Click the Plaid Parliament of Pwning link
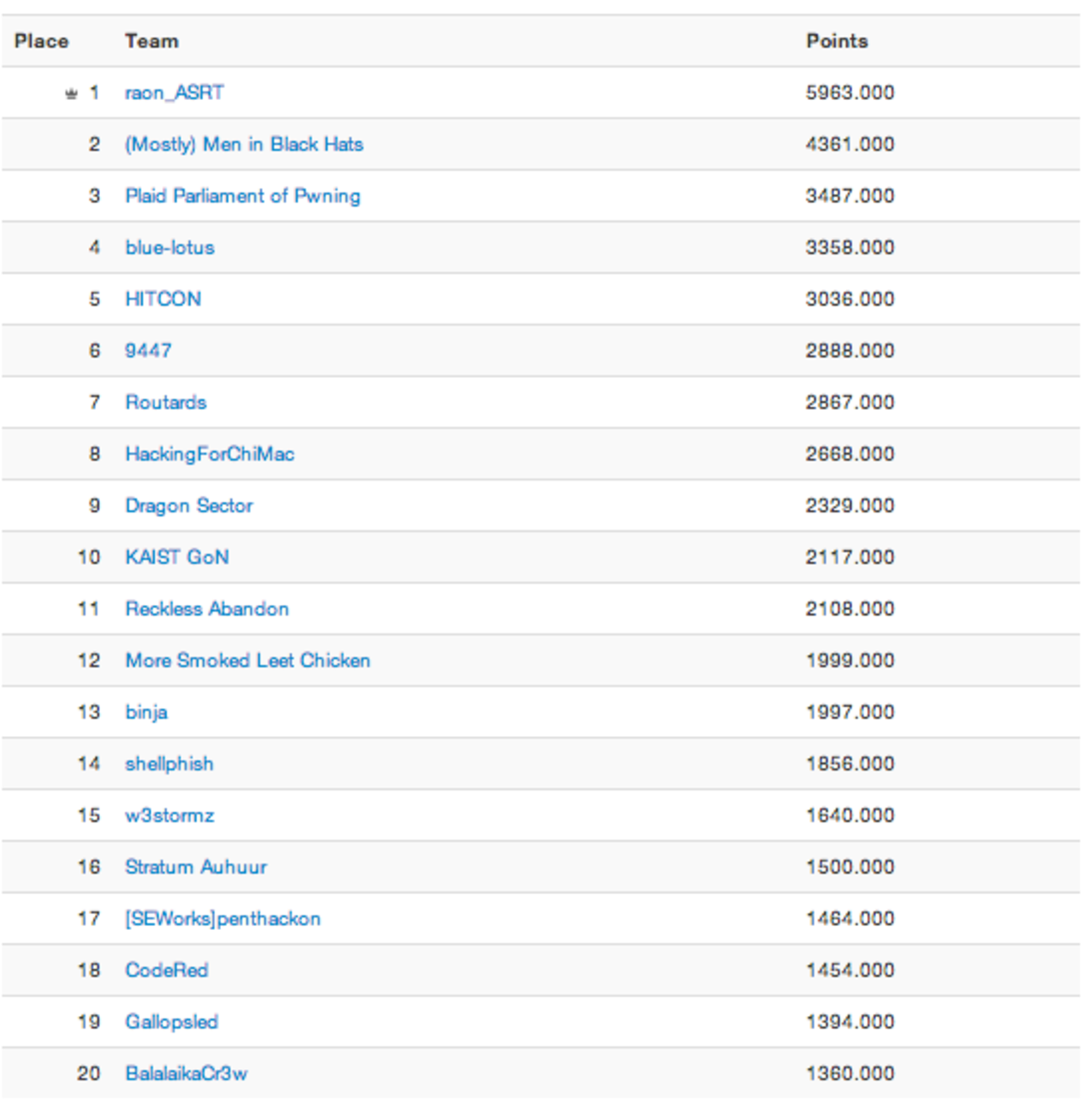 (242, 196)
